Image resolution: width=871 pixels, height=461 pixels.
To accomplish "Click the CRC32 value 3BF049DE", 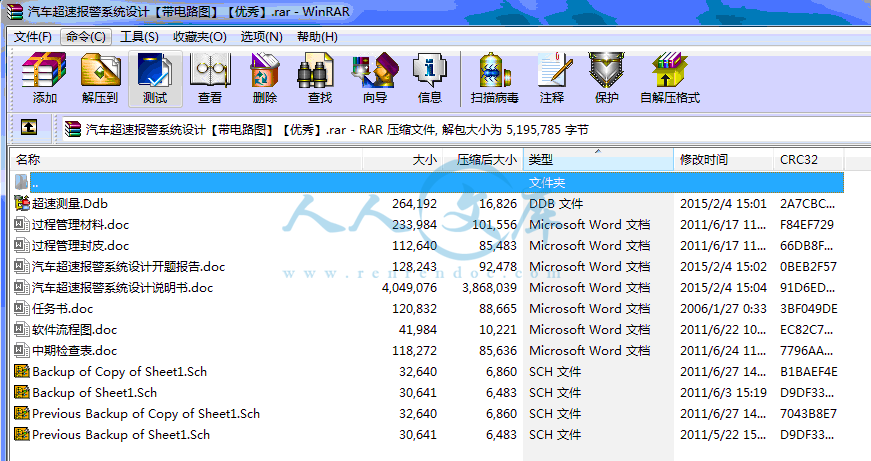I will click(809, 309).
